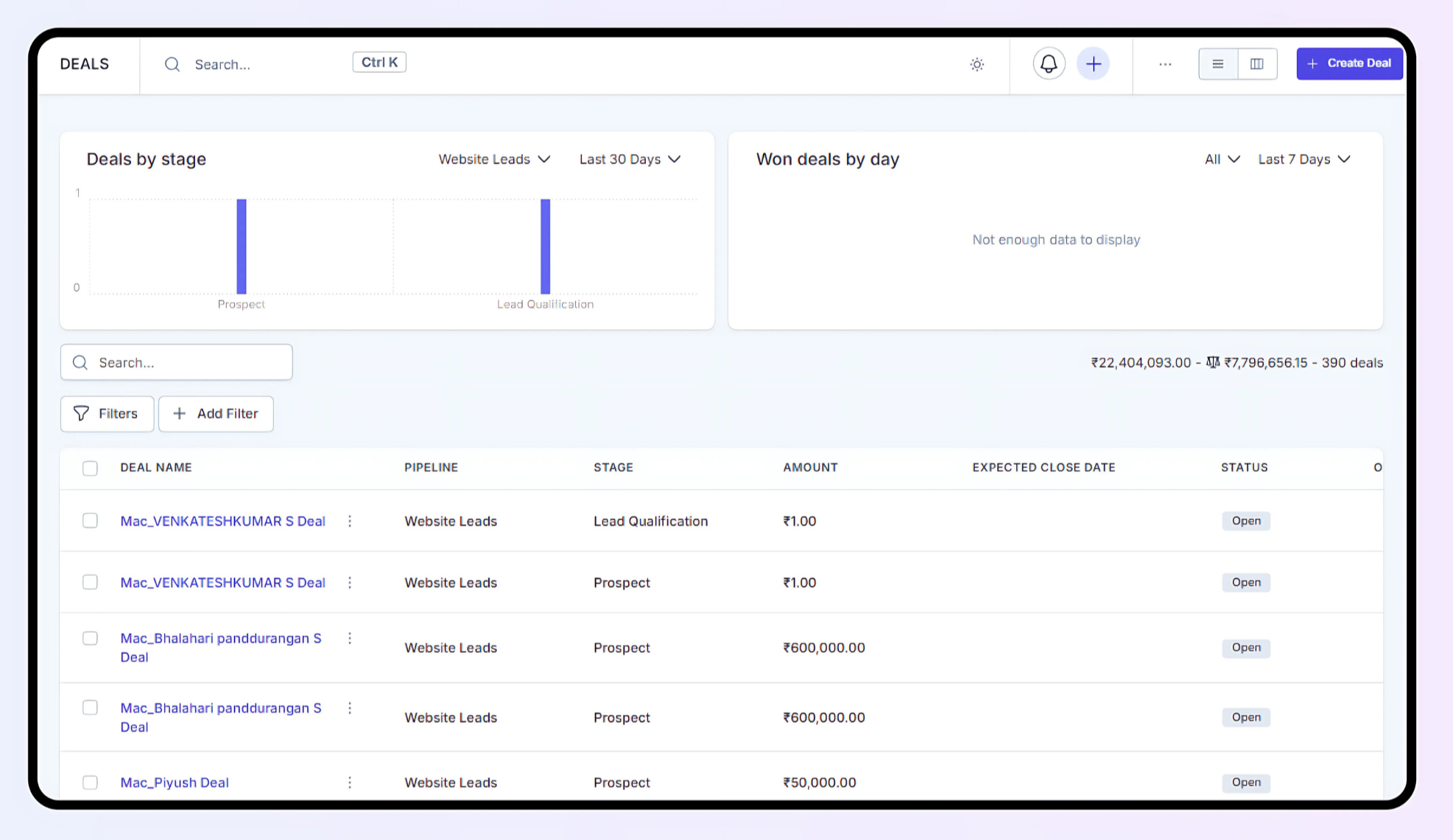This screenshot has width=1453, height=840.
Task: Tick checkbox for first Mac_Bhalahari panddurangan S Deal
Action: coord(90,638)
